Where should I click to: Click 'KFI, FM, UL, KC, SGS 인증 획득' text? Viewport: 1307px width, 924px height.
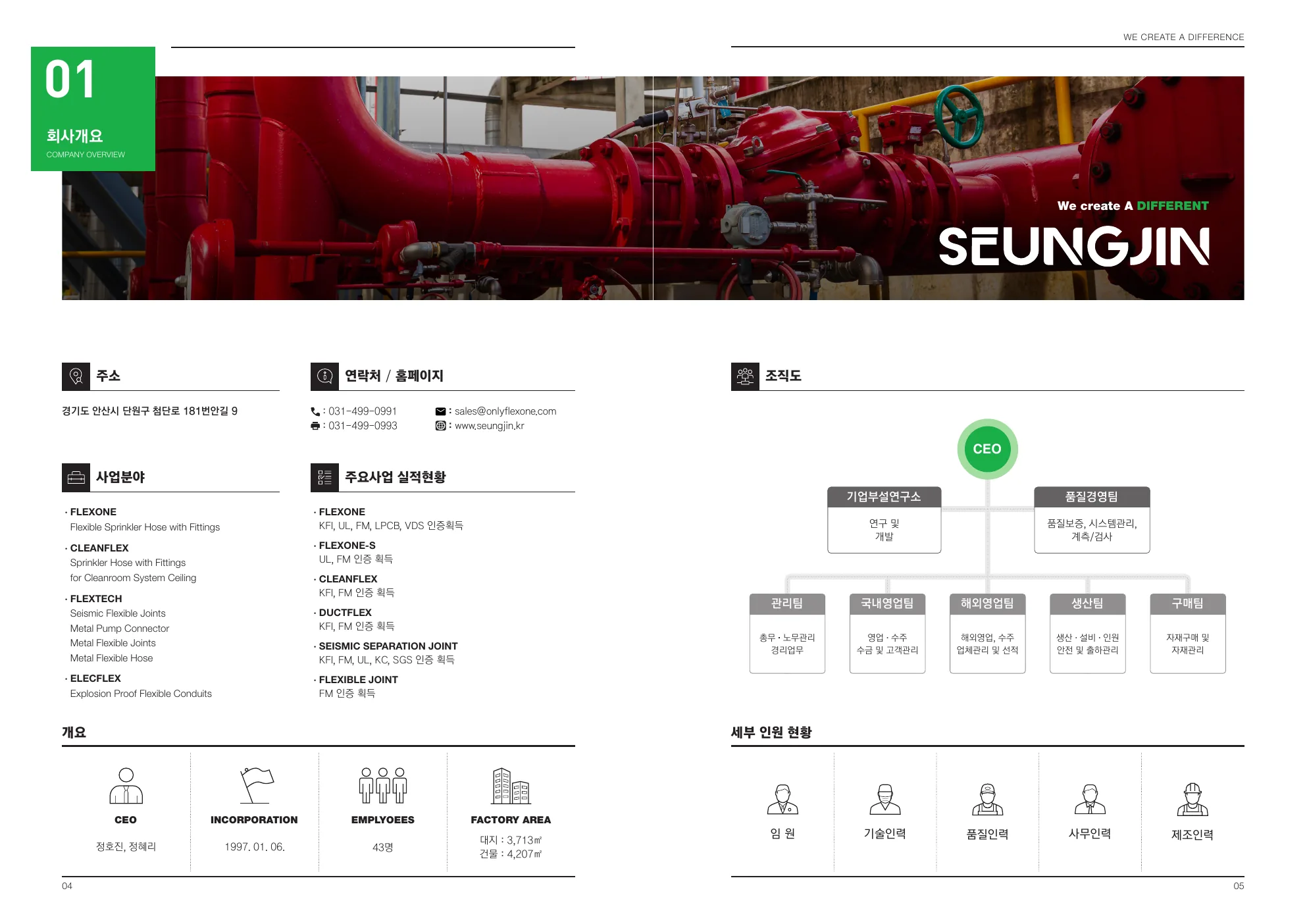(386, 660)
